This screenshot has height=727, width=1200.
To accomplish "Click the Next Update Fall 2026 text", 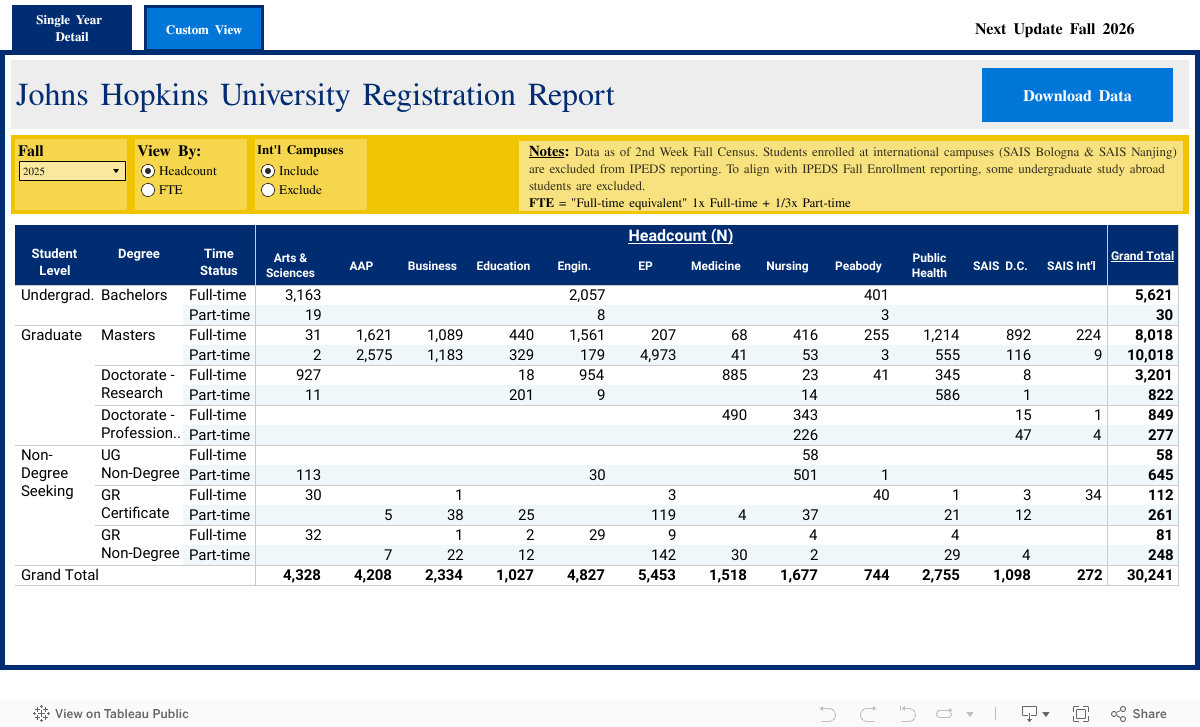I will 1055,29.
